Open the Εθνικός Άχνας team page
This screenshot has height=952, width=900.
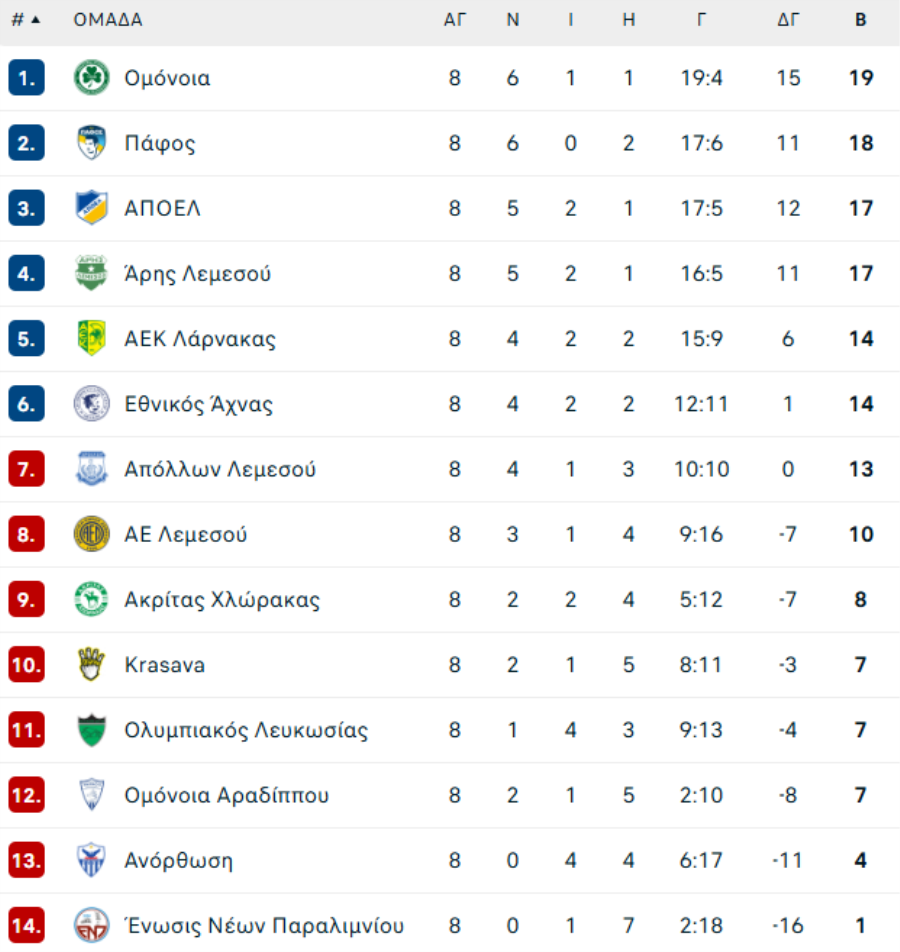click(198, 404)
